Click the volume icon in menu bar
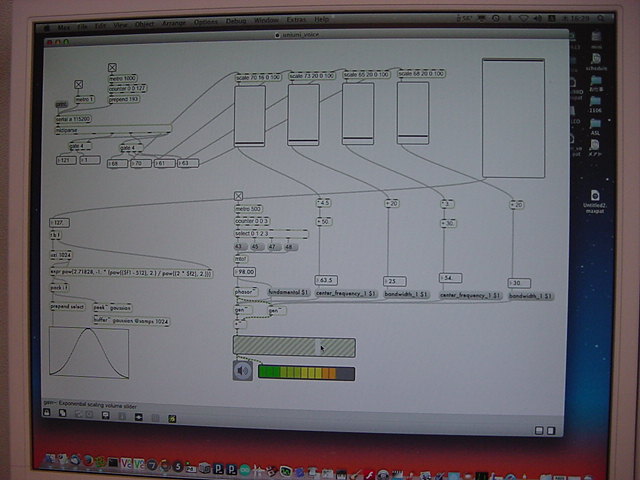The image size is (640, 480). [538, 18]
